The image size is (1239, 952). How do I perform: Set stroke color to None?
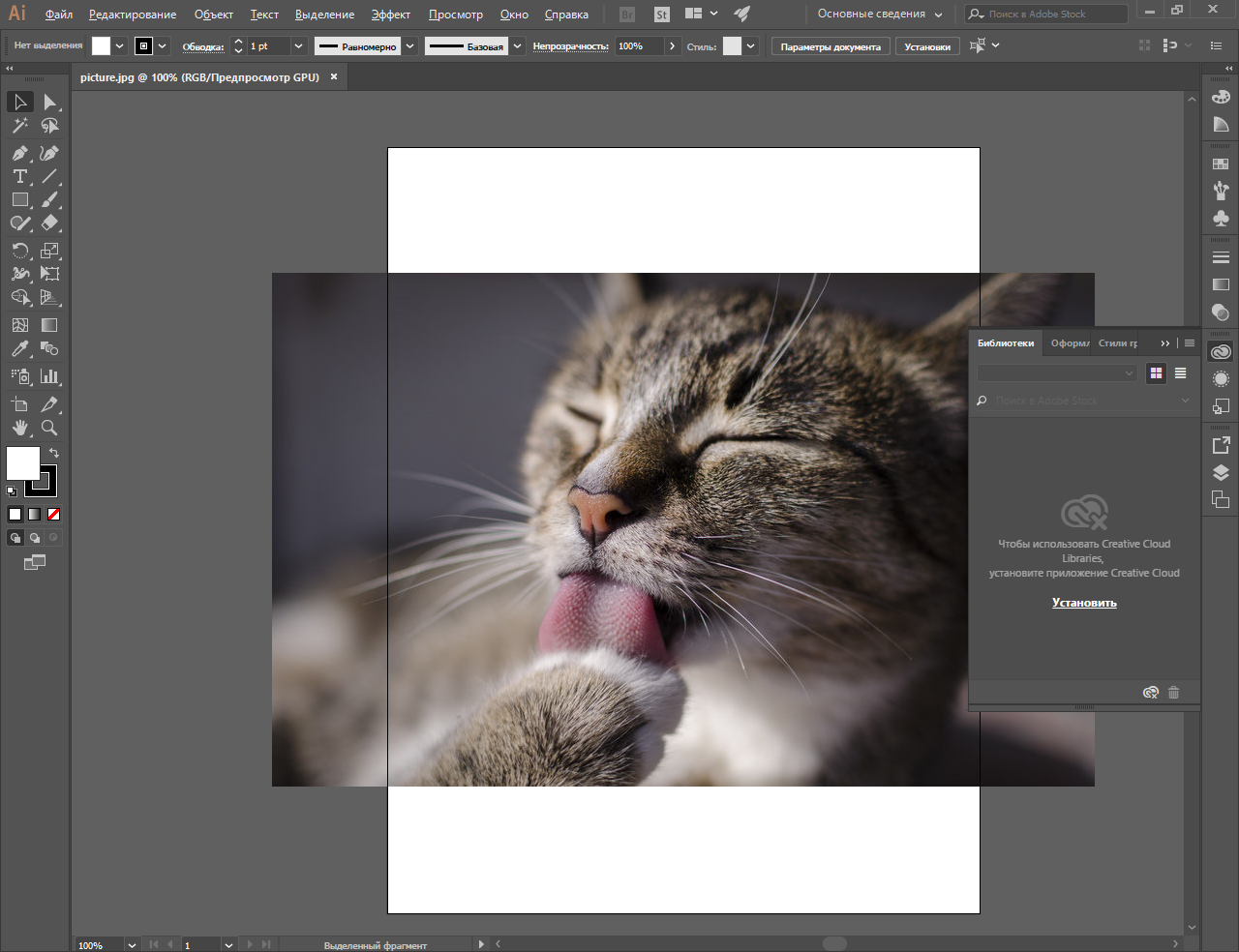[x=55, y=514]
